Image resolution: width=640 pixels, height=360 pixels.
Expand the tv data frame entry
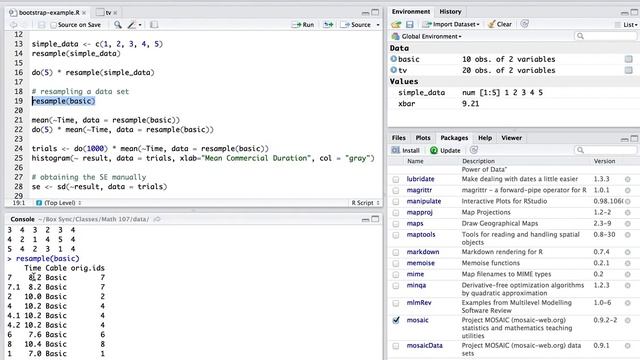[x=393, y=70]
